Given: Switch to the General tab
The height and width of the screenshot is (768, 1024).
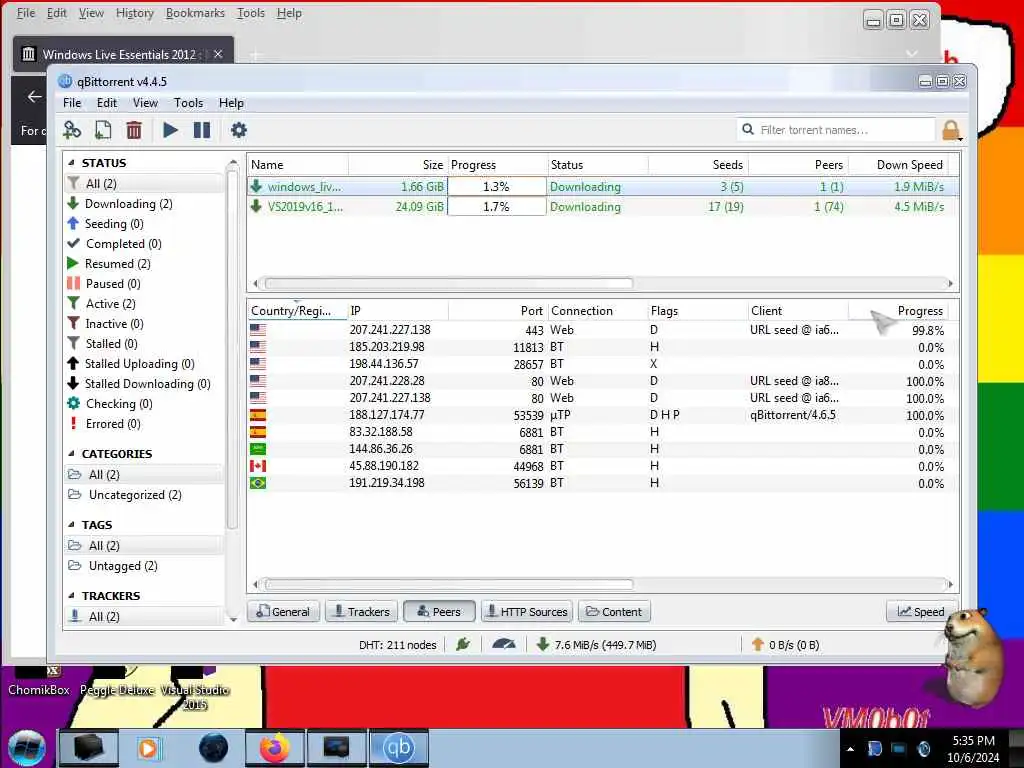Looking at the screenshot, I should point(283,612).
